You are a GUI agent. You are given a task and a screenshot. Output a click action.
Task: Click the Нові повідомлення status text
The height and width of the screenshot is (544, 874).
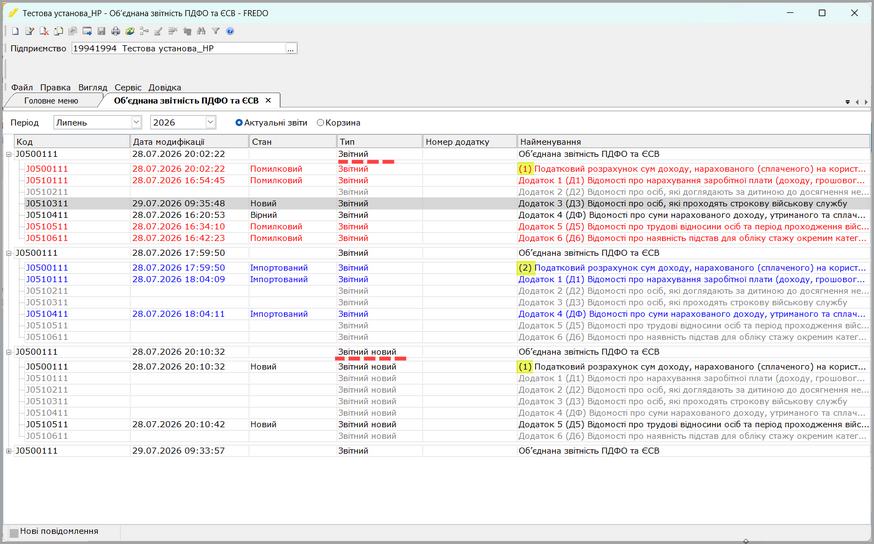[59, 532]
